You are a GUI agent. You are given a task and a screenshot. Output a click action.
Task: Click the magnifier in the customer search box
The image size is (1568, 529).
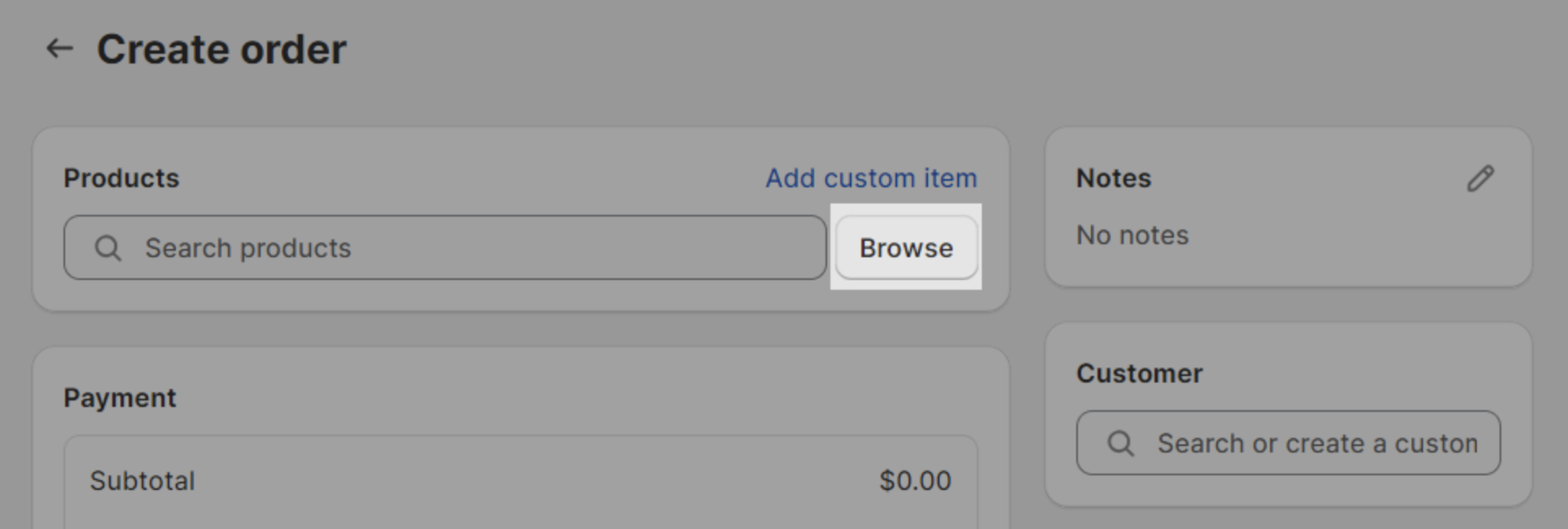(1121, 443)
